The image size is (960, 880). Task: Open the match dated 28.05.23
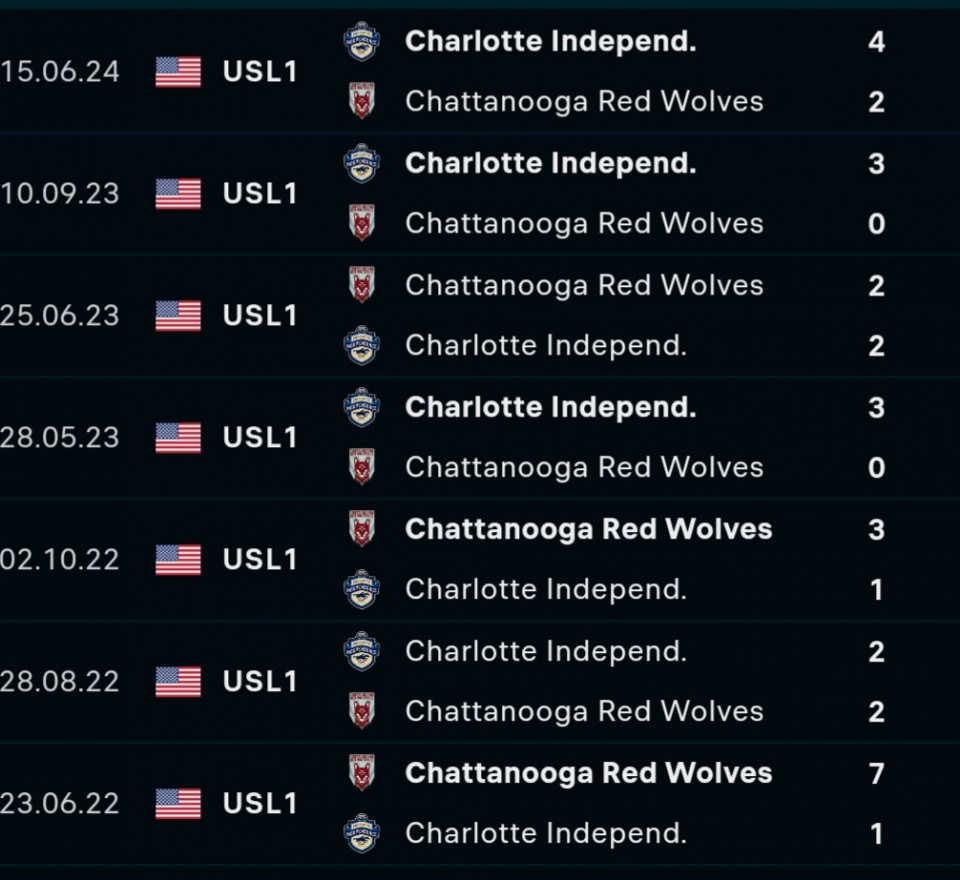pyautogui.click(x=480, y=438)
